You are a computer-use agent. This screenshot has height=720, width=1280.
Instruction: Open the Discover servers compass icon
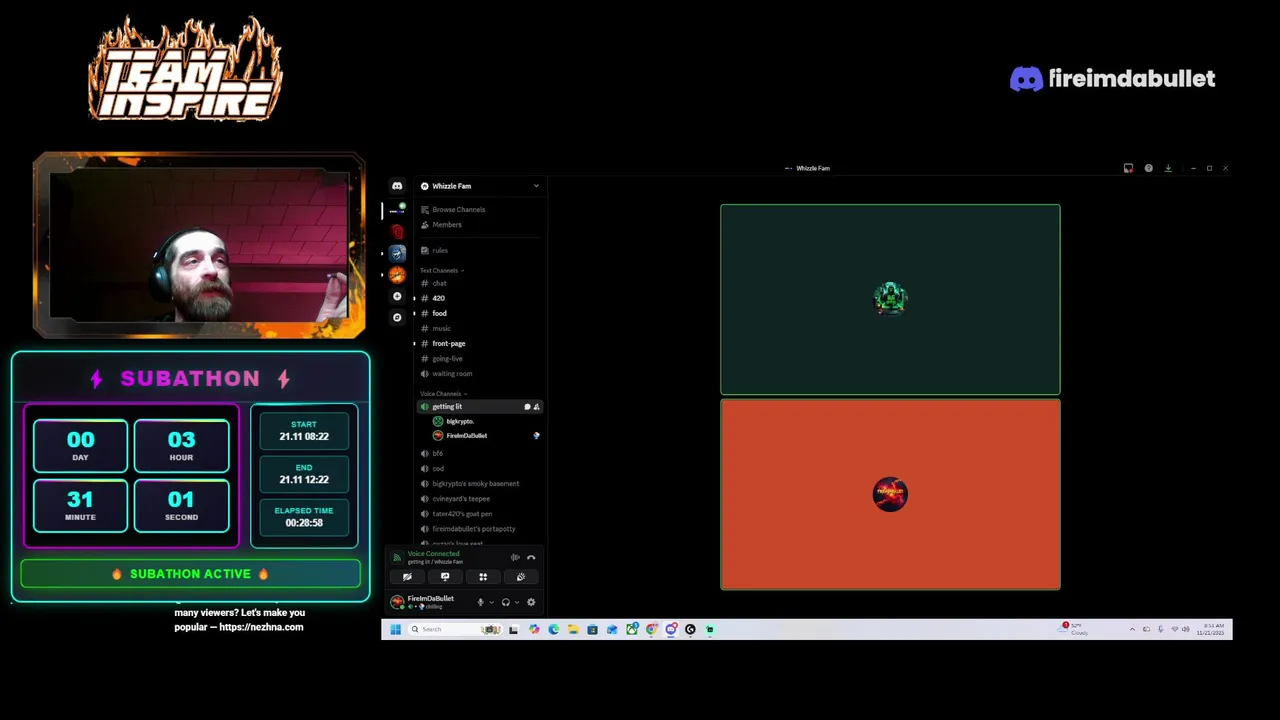point(397,317)
